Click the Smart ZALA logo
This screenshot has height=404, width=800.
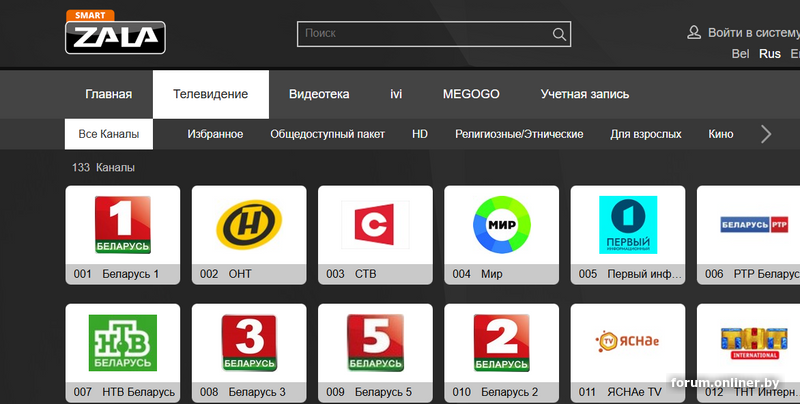115,33
